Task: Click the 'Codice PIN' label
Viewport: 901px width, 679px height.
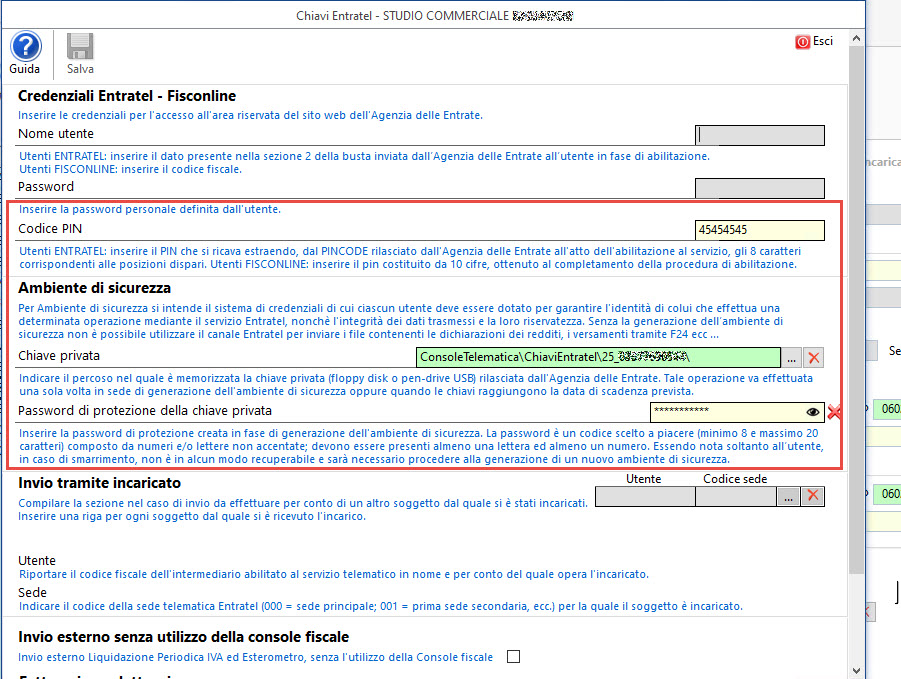Action: pos(50,229)
